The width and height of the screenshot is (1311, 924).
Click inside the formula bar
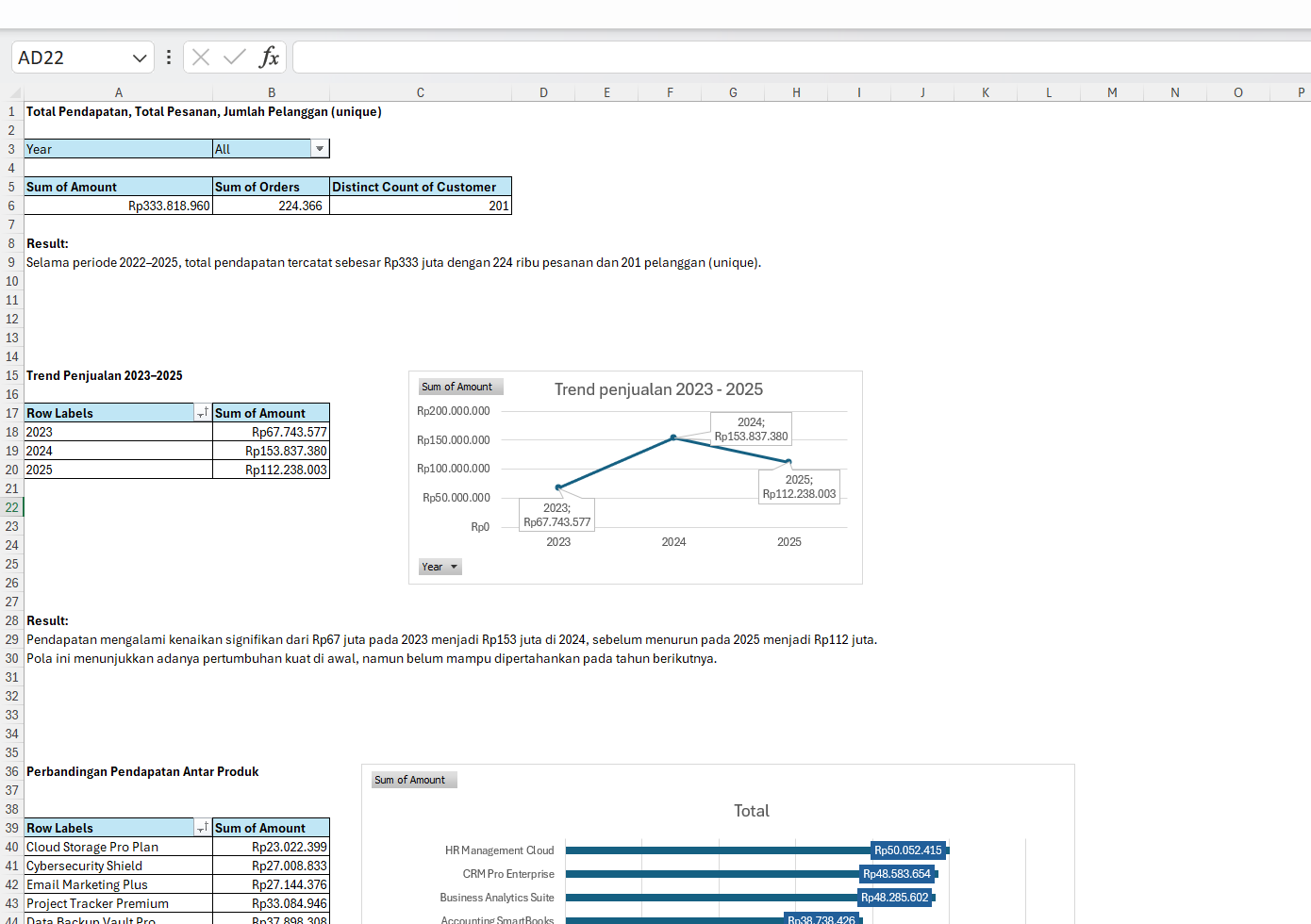(660, 57)
